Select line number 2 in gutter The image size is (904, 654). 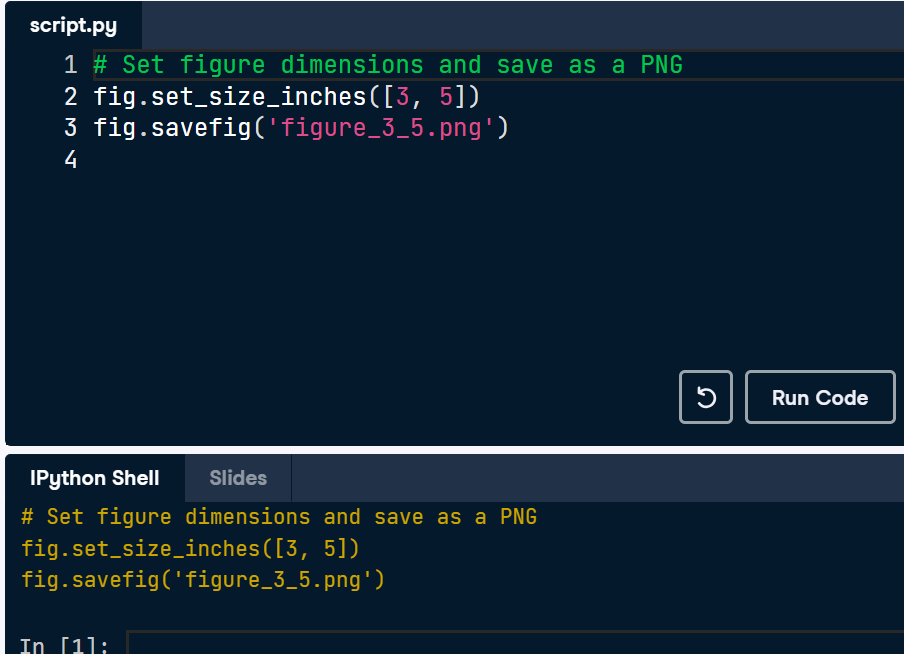coord(70,96)
